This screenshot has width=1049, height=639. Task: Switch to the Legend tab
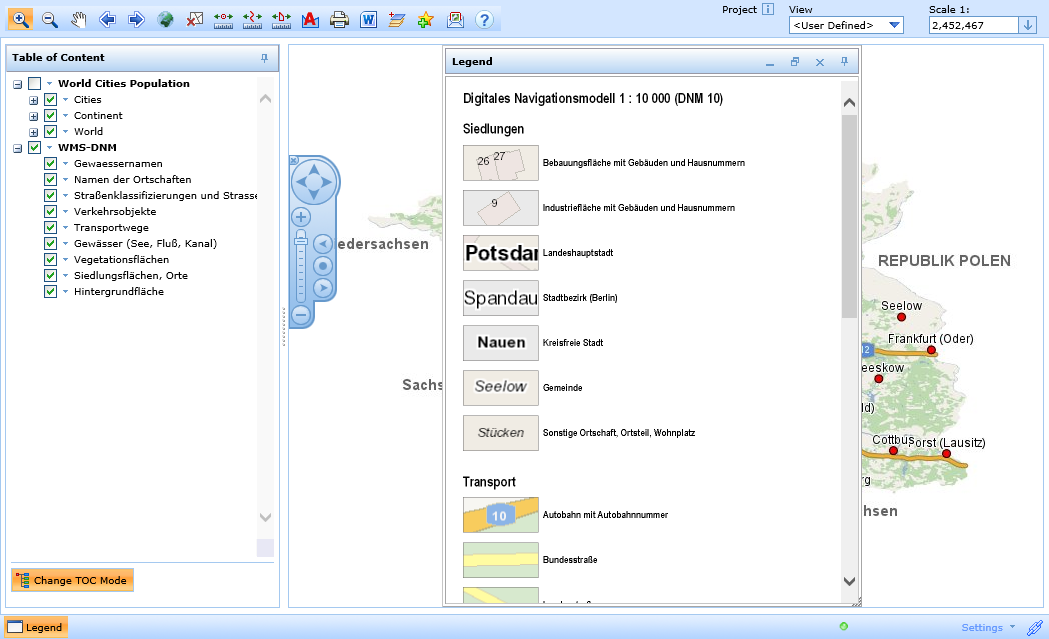click(x=36, y=627)
